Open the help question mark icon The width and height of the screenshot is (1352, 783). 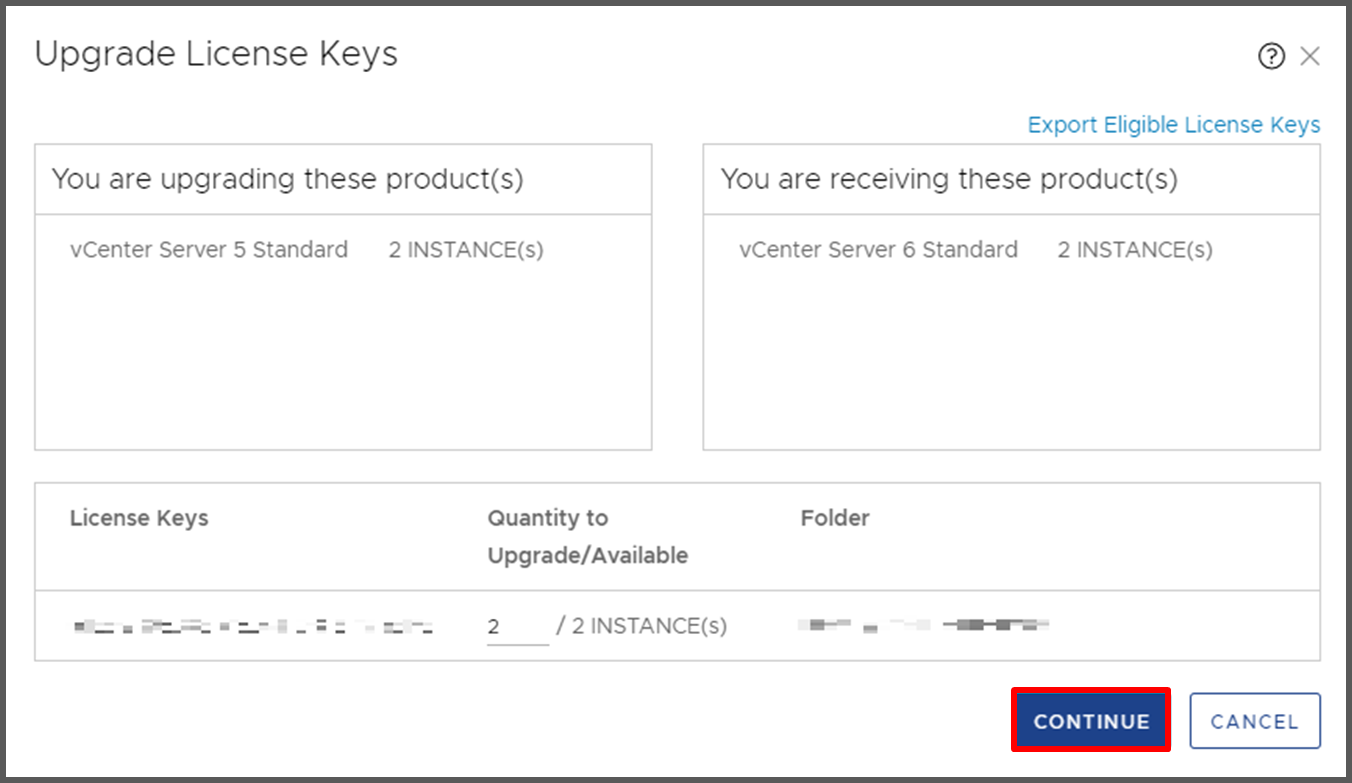click(x=1271, y=57)
